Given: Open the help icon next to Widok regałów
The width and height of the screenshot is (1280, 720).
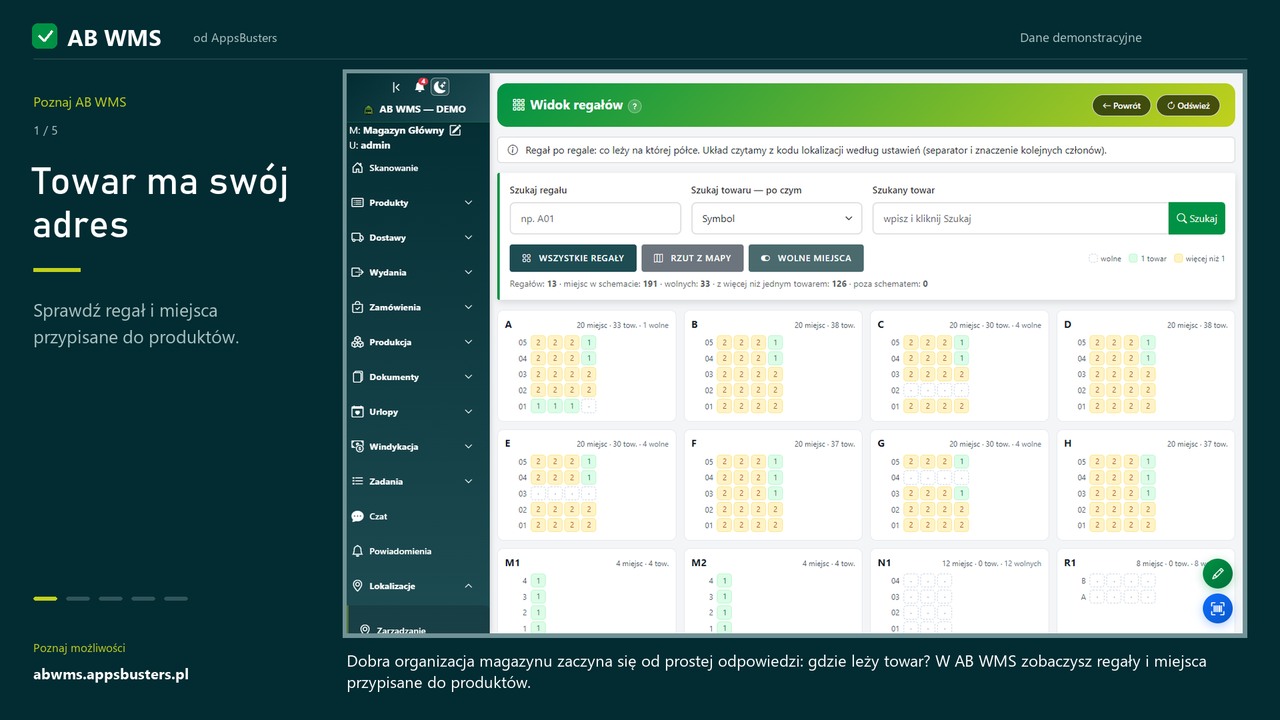Looking at the screenshot, I should click(635, 106).
